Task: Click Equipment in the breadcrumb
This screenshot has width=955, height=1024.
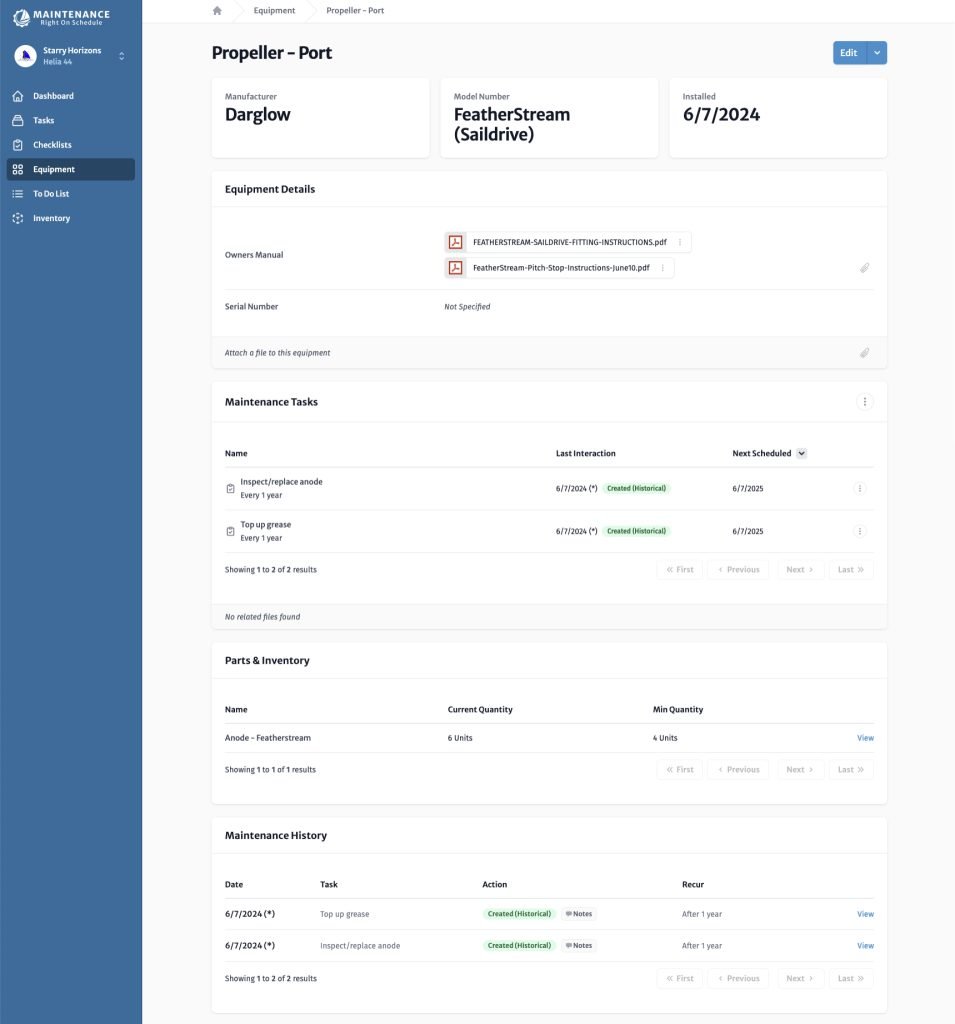Action: (274, 10)
